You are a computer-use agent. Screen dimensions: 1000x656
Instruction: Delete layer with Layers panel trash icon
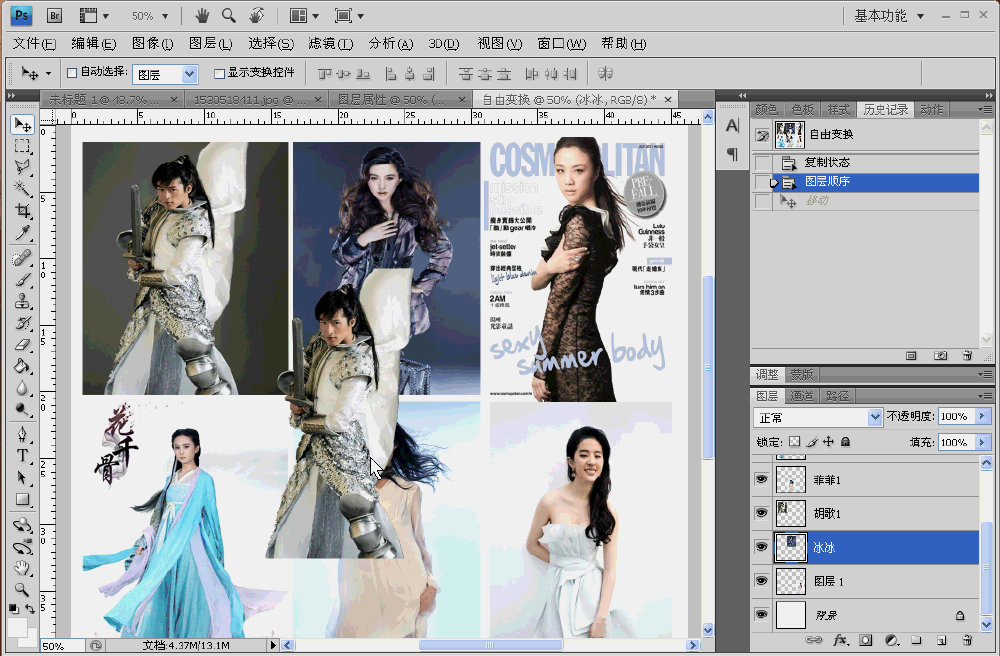pyautogui.click(x=967, y=640)
